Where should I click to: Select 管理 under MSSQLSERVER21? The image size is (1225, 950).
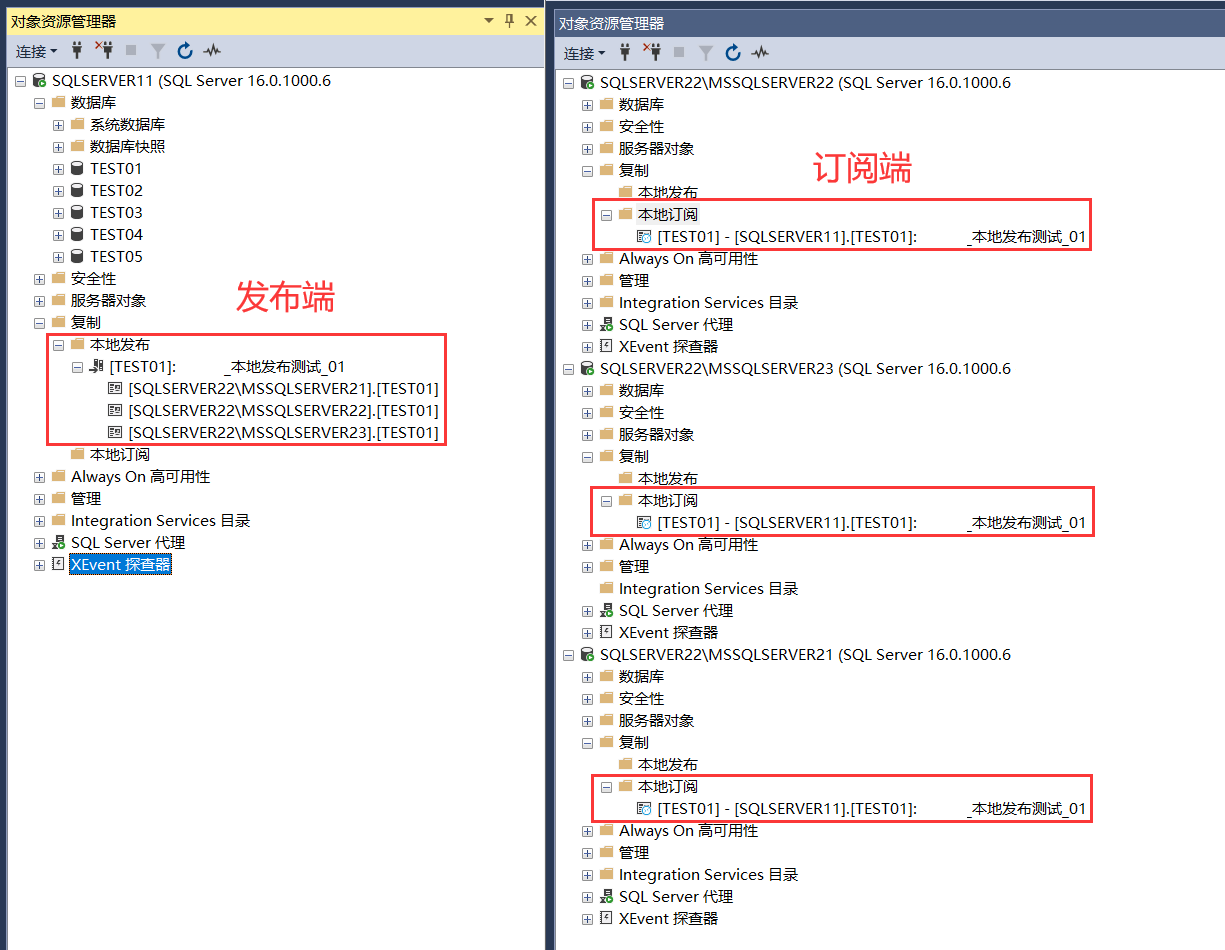coord(633,853)
